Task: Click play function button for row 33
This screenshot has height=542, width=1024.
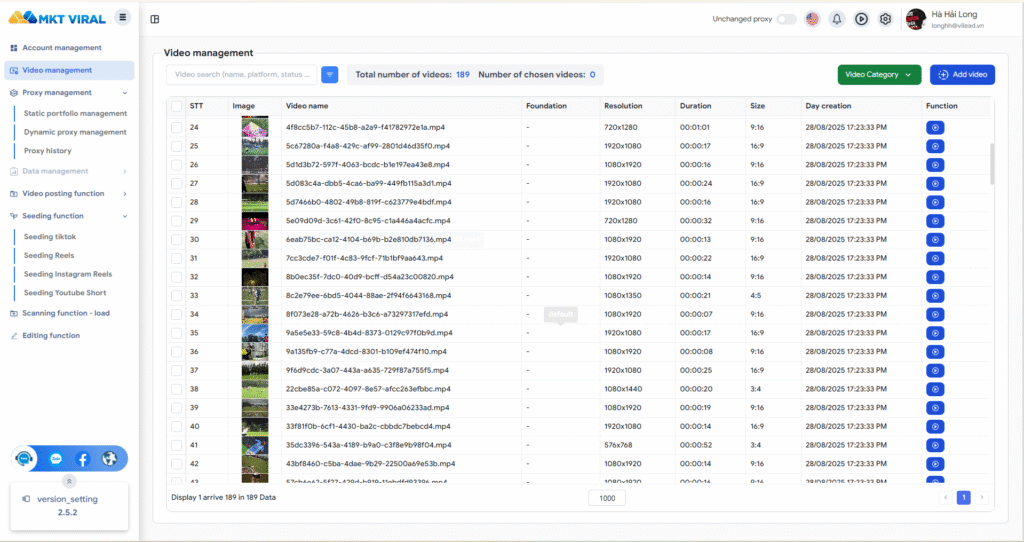Action: pos(935,296)
